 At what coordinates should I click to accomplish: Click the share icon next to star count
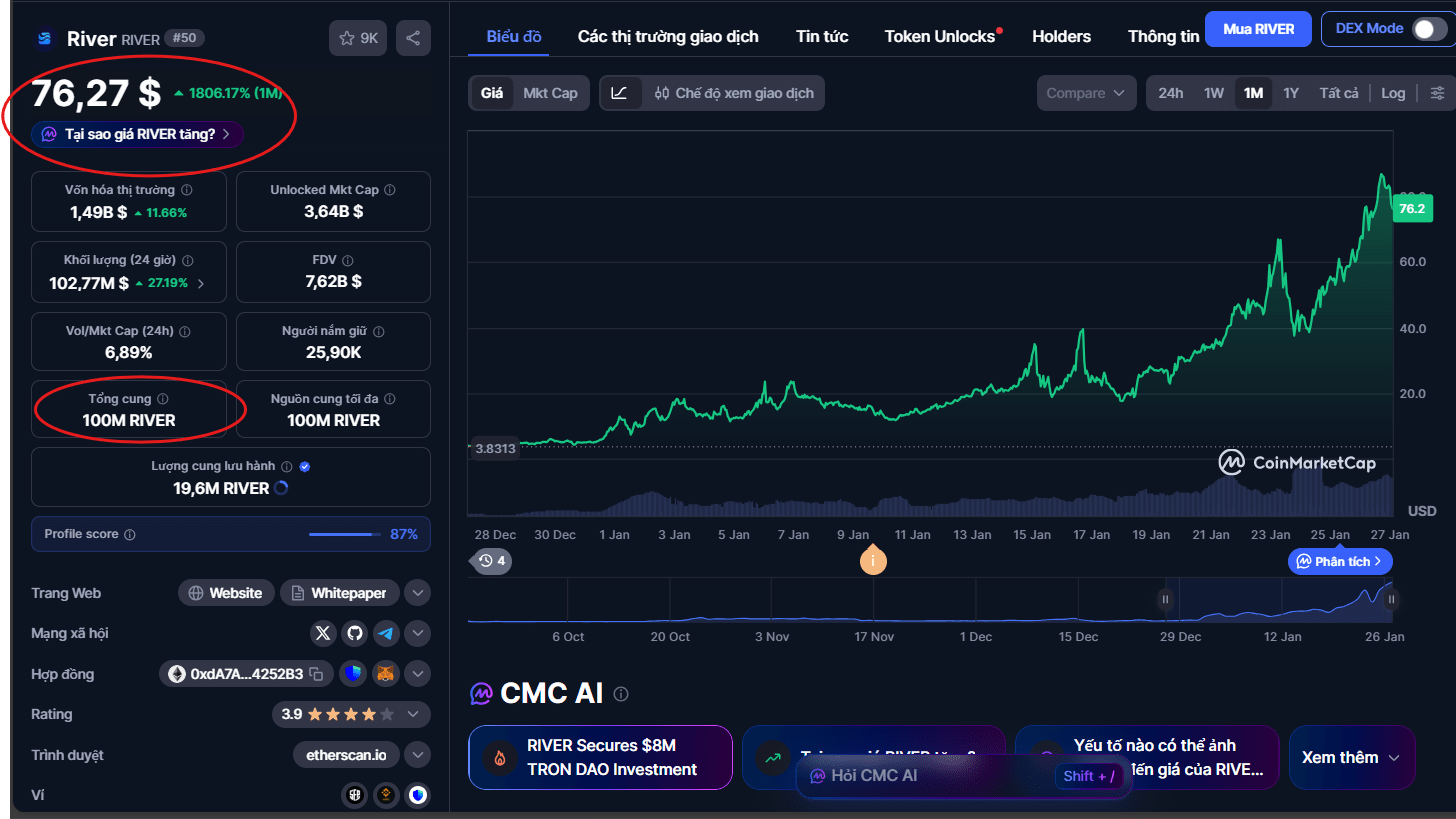[413, 38]
